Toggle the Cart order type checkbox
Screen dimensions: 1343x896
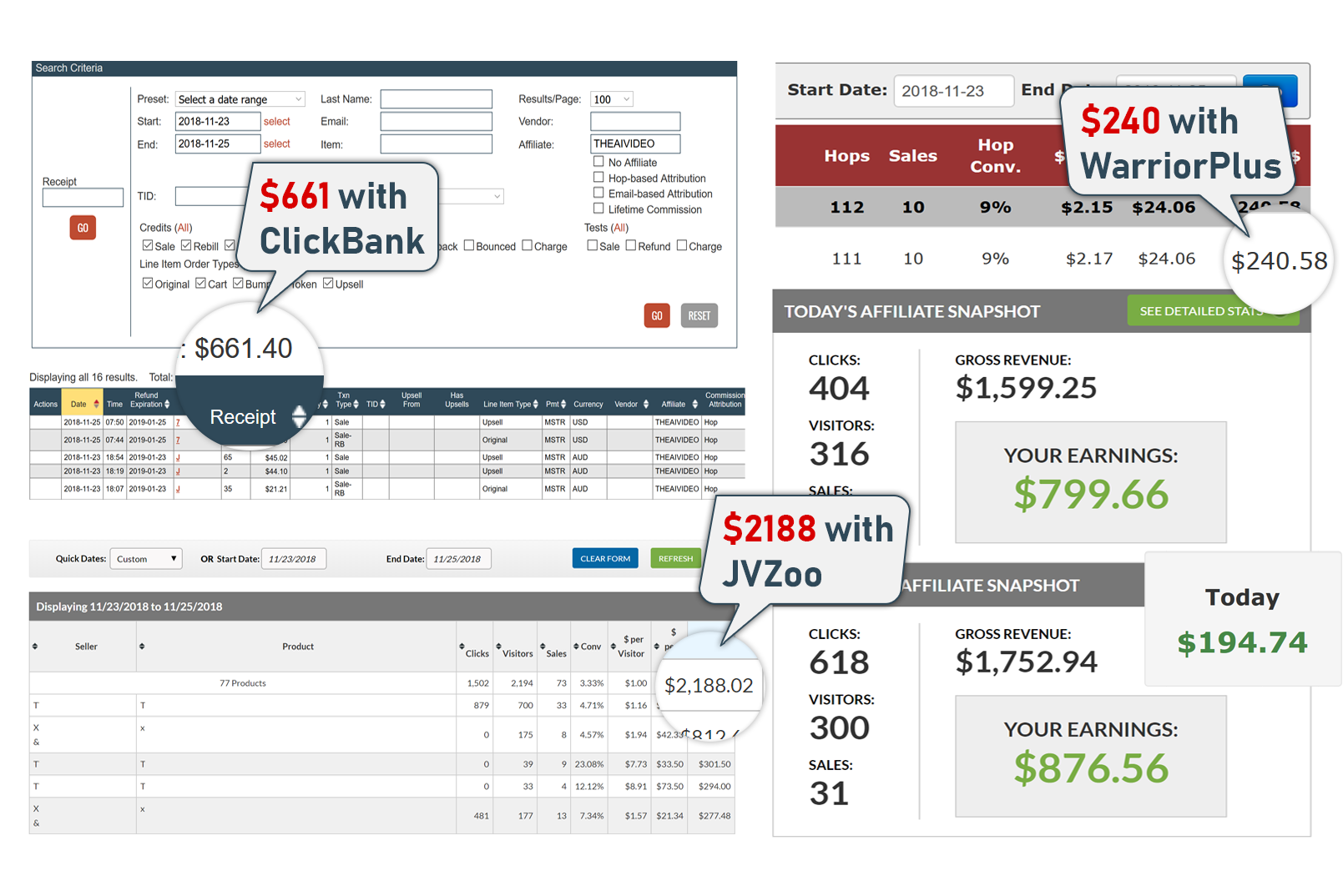pos(200,283)
